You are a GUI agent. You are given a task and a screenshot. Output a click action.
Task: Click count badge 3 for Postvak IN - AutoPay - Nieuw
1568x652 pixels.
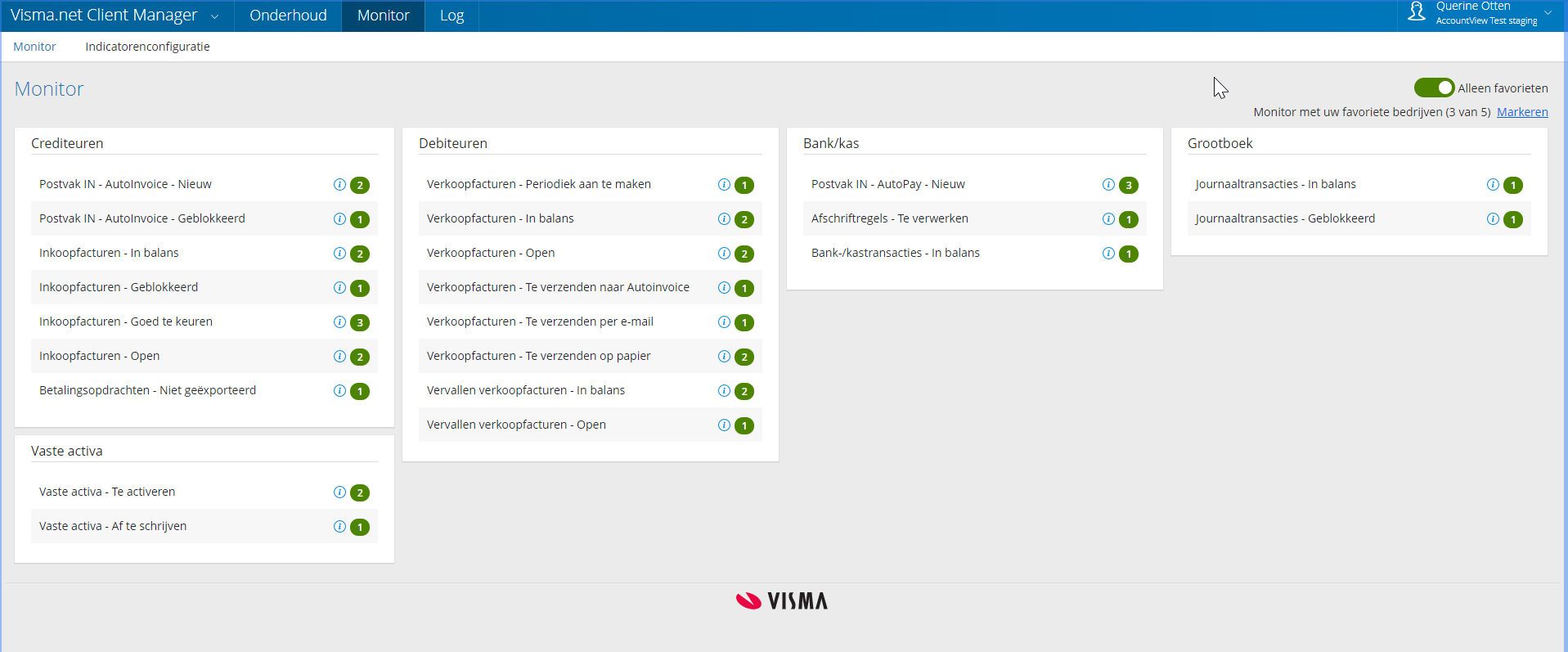pos(1129,185)
